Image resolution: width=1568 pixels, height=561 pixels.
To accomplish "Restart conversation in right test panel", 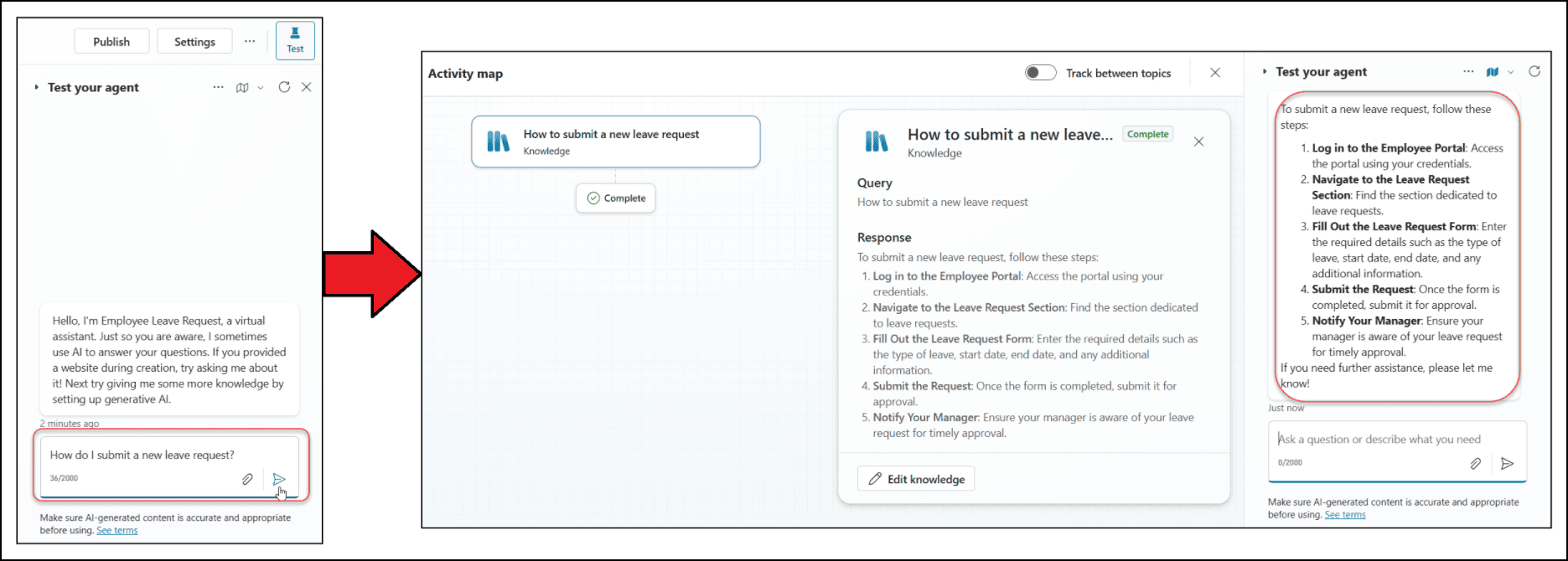I will [x=1534, y=72].
